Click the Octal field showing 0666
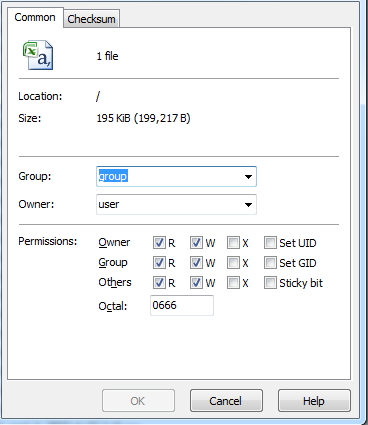This screenshot has height=425, width=368. point(182,305)
